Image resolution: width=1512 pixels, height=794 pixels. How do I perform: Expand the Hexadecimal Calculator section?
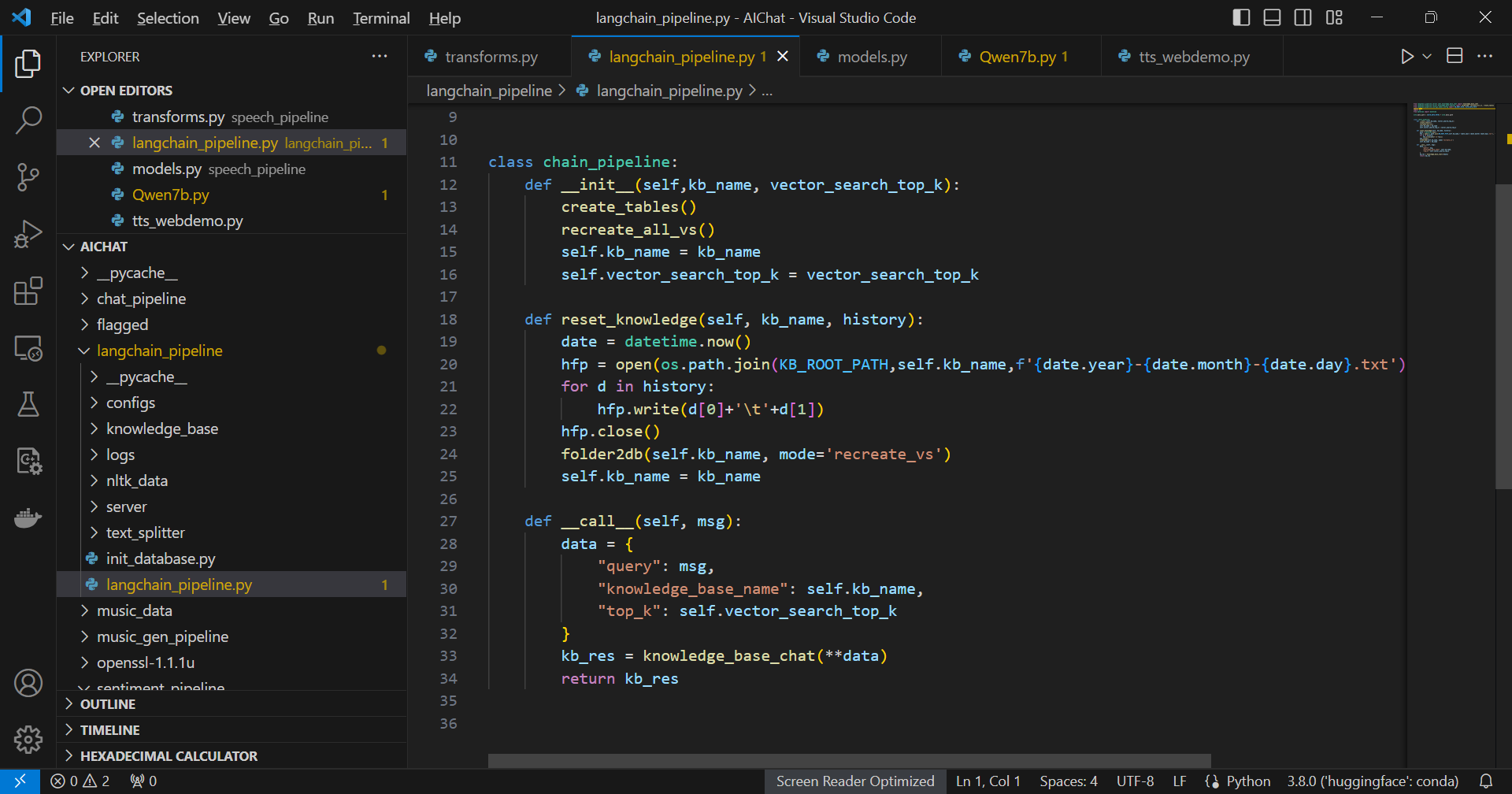tap(232, 756)
